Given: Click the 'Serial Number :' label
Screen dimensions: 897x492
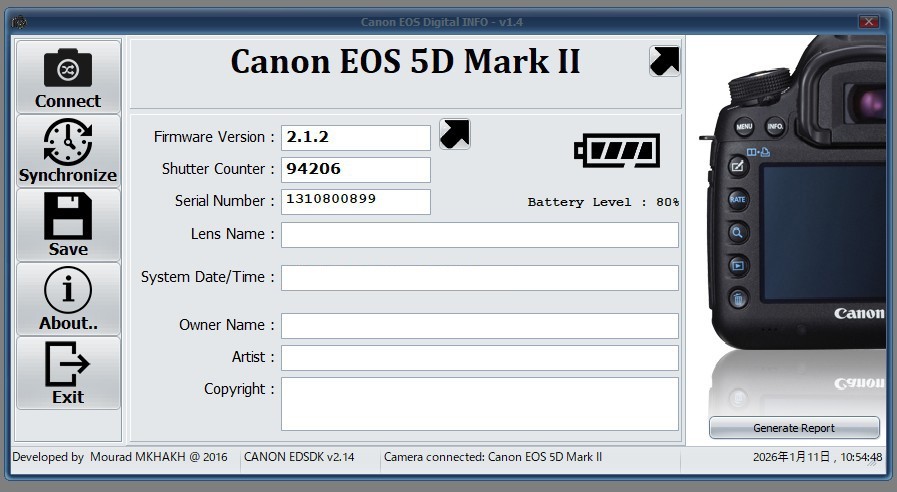Looking at the screenshot, I should [x=225, y=201].
